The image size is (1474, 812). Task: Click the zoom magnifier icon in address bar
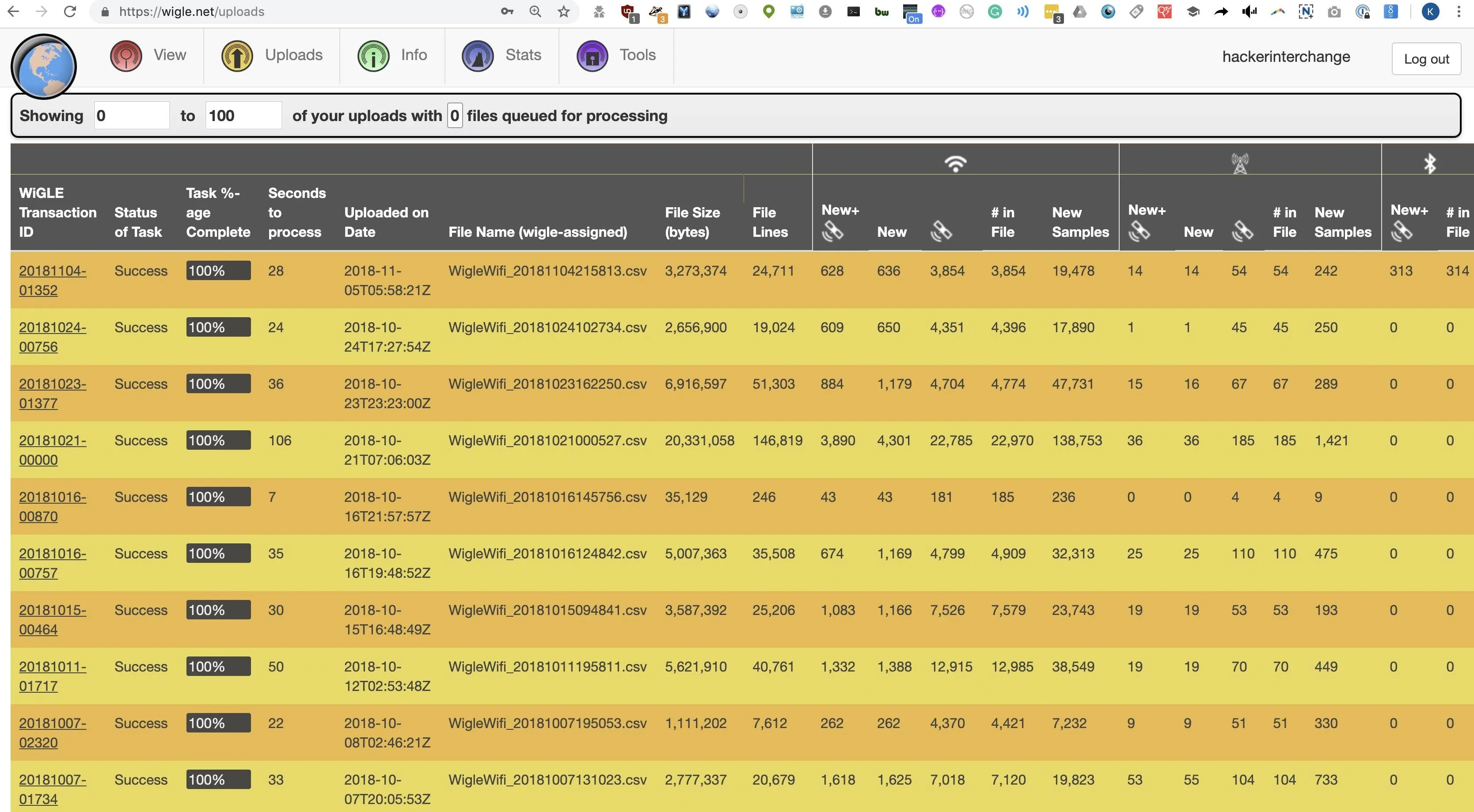tap(535, 11)
